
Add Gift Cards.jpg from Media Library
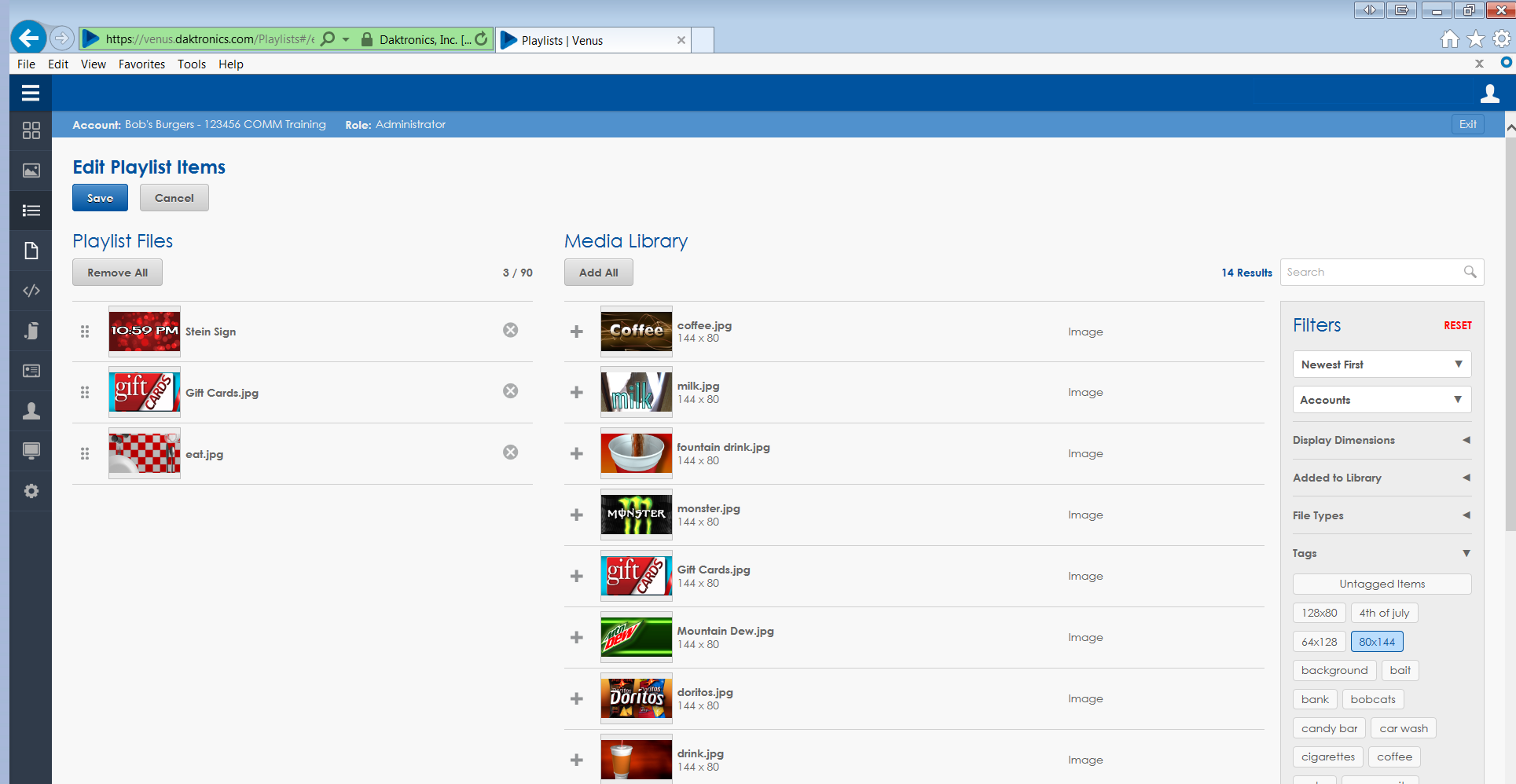pyautogui.click(x=577, y=576)
